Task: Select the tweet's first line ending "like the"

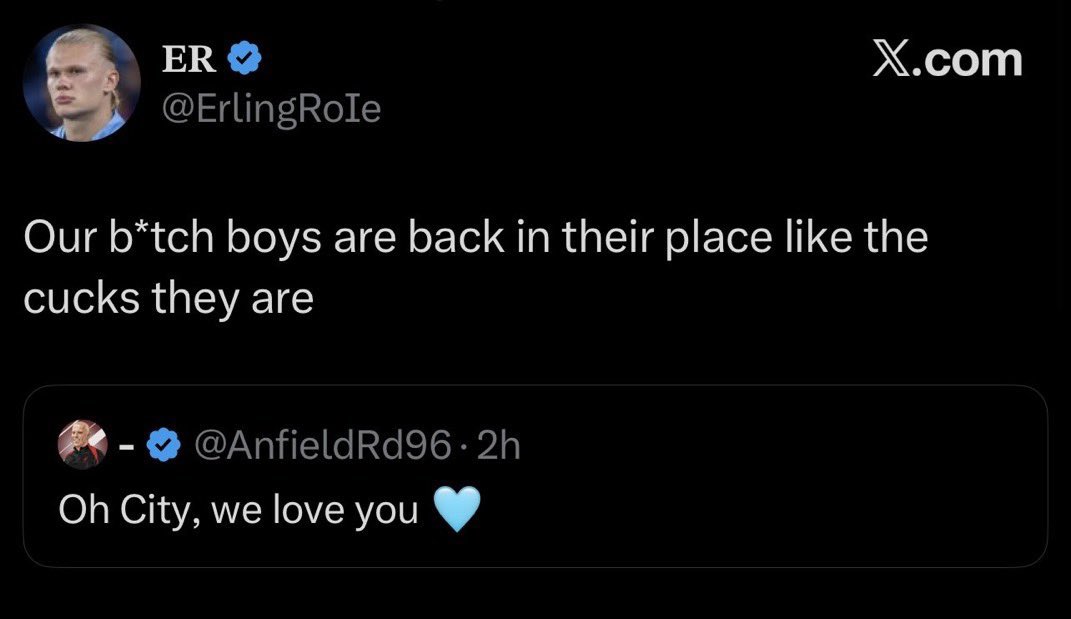Action: (x=475, y=238)
